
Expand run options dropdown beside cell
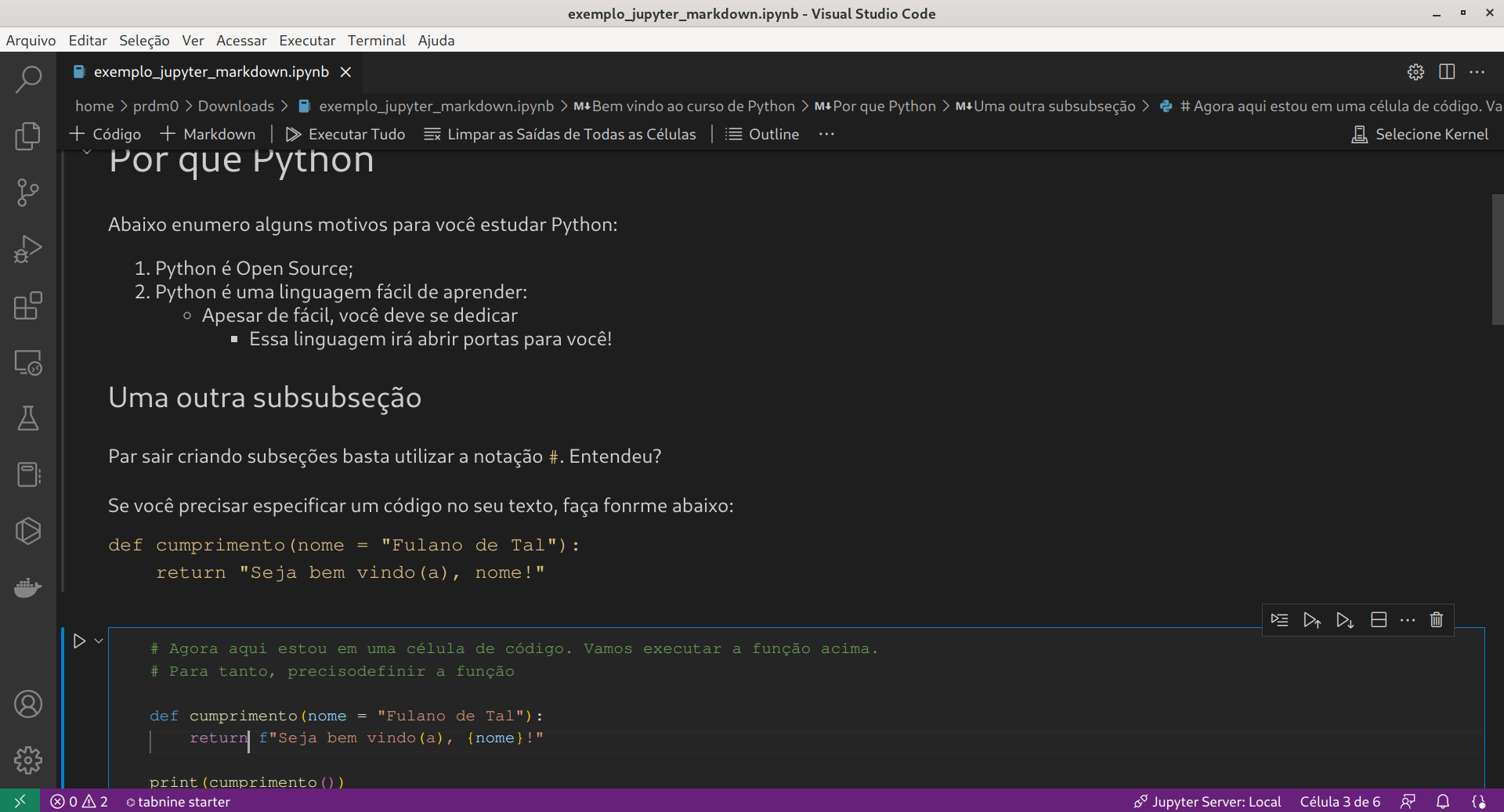tap(99, 641)
